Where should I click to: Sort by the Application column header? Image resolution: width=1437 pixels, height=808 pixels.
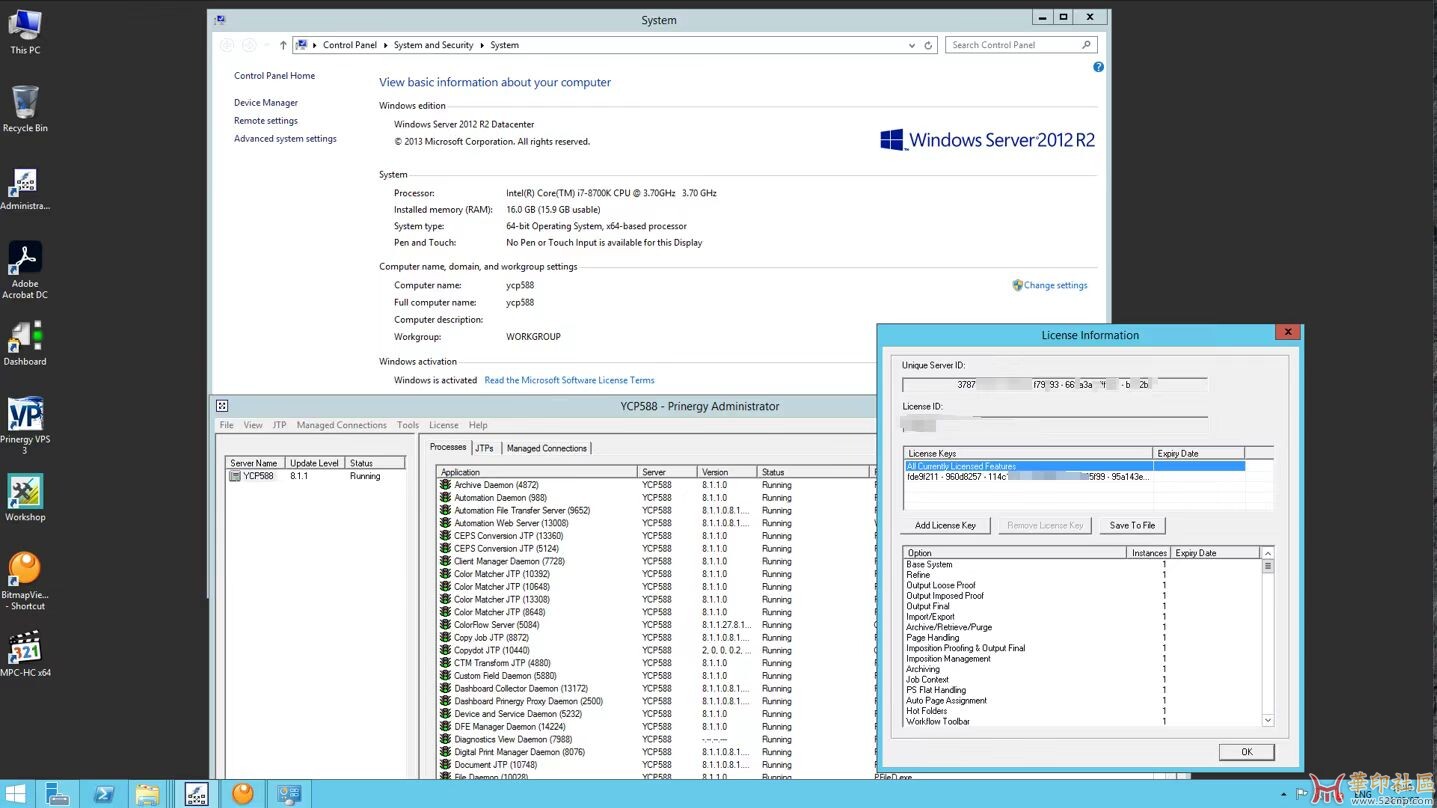(x=537, y=471)
